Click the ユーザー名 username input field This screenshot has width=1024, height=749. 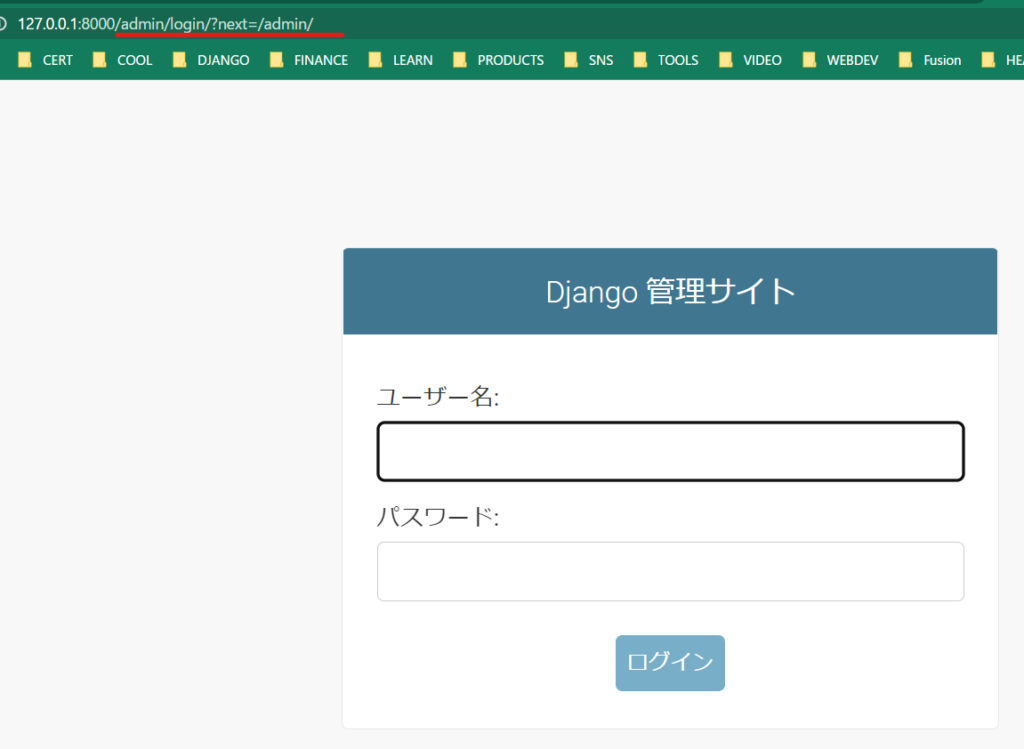(670, 451)
